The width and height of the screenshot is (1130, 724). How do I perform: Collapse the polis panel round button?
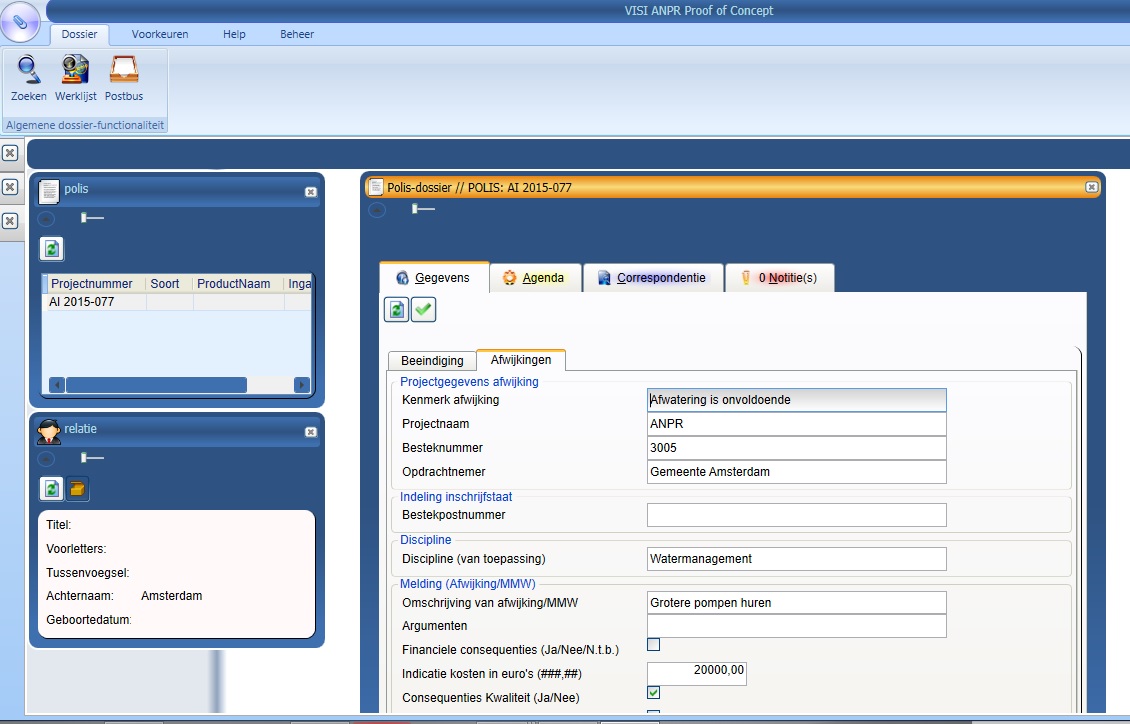[x=46, y=218]
